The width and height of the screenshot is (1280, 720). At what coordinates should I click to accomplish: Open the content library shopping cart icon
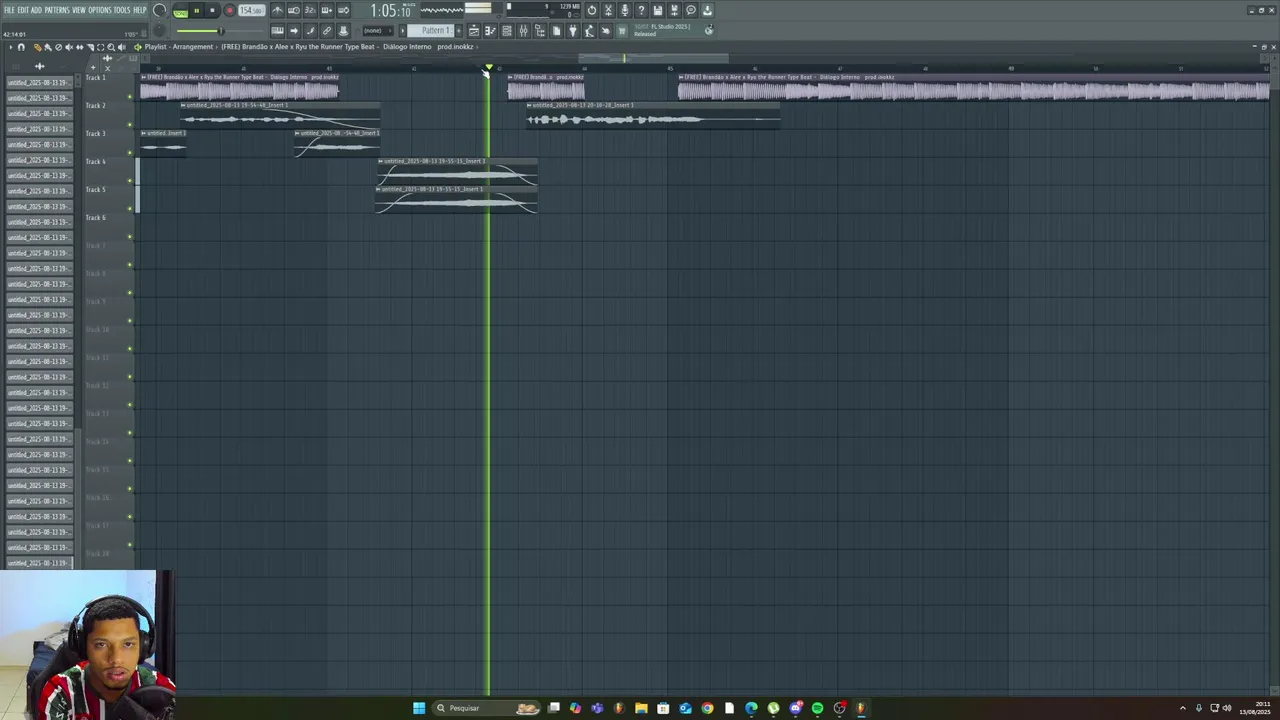click(622, 31)
